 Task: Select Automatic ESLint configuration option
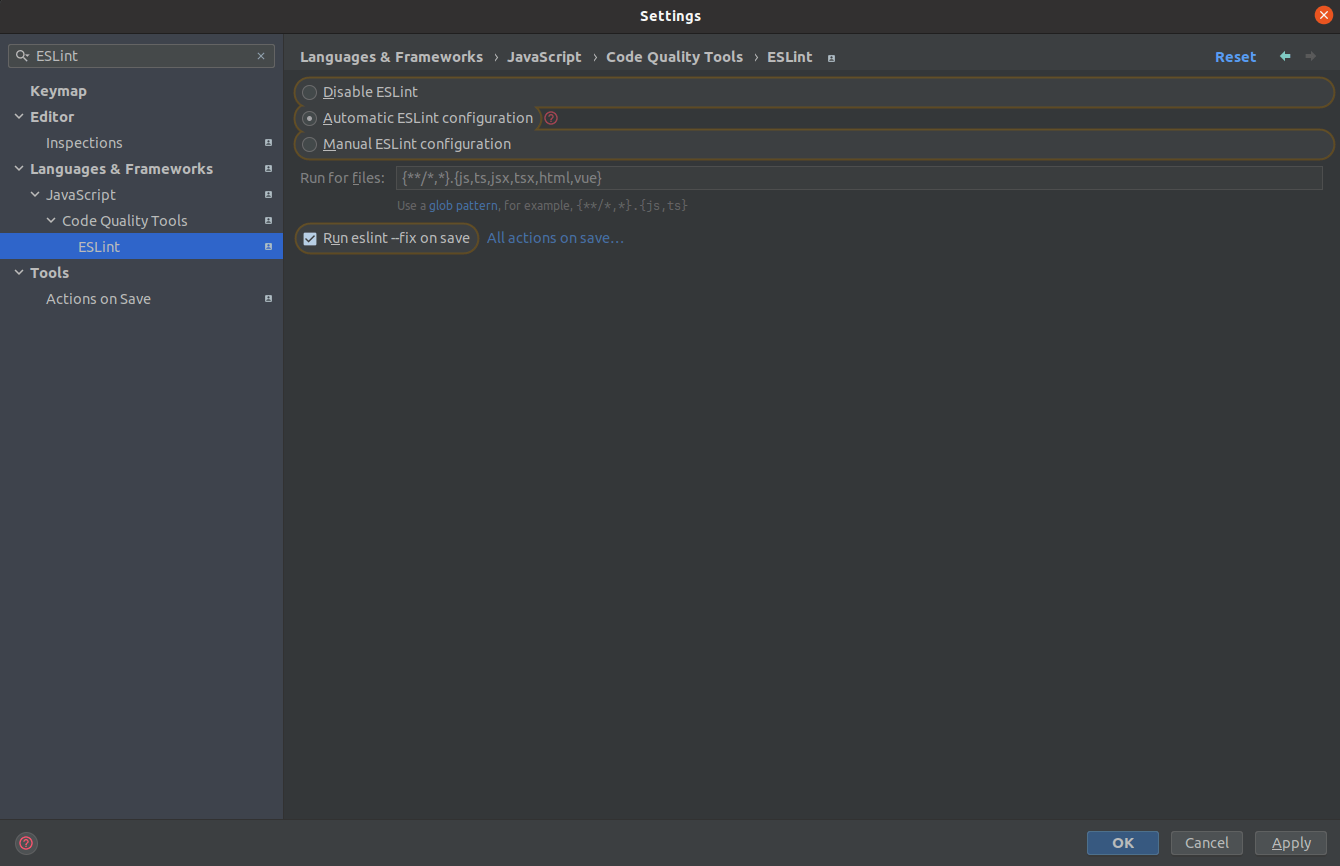tap(418, 118)
